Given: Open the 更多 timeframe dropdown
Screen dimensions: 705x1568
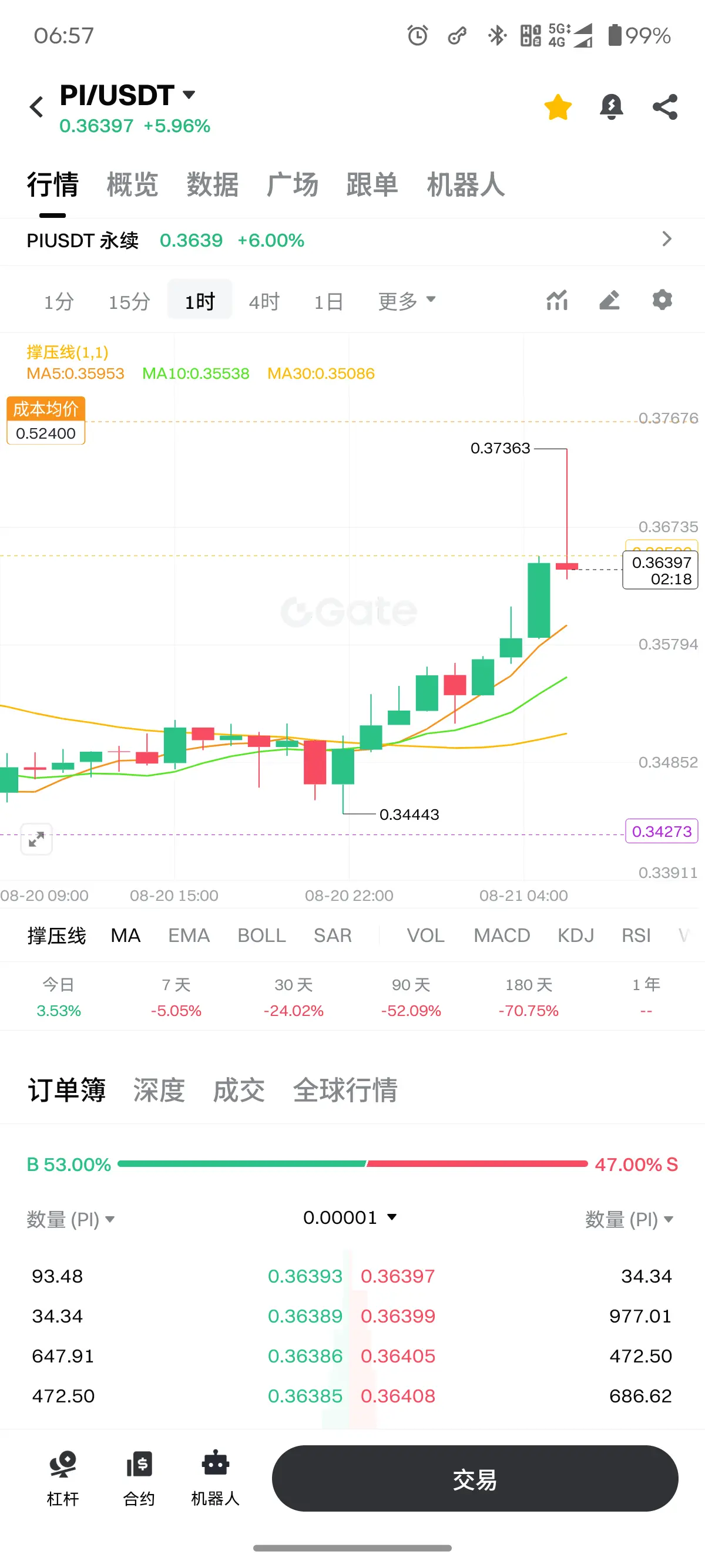Looking at the screenshot, I should [x=407, y=301].
